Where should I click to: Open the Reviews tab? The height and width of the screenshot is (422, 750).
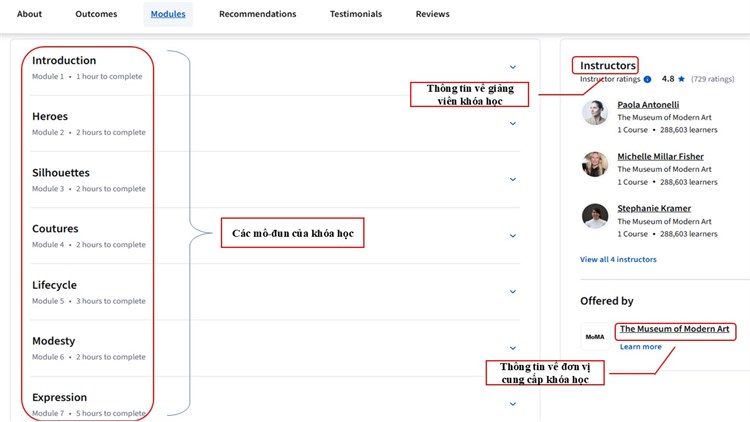[x=432, y=14]
